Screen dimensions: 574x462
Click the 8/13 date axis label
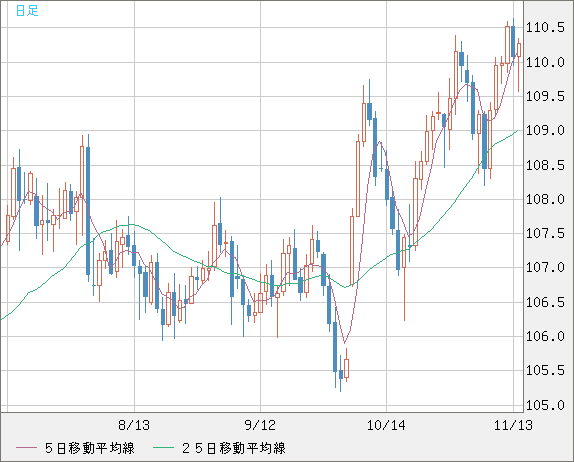pyautogui.click(x=134, y=425)
